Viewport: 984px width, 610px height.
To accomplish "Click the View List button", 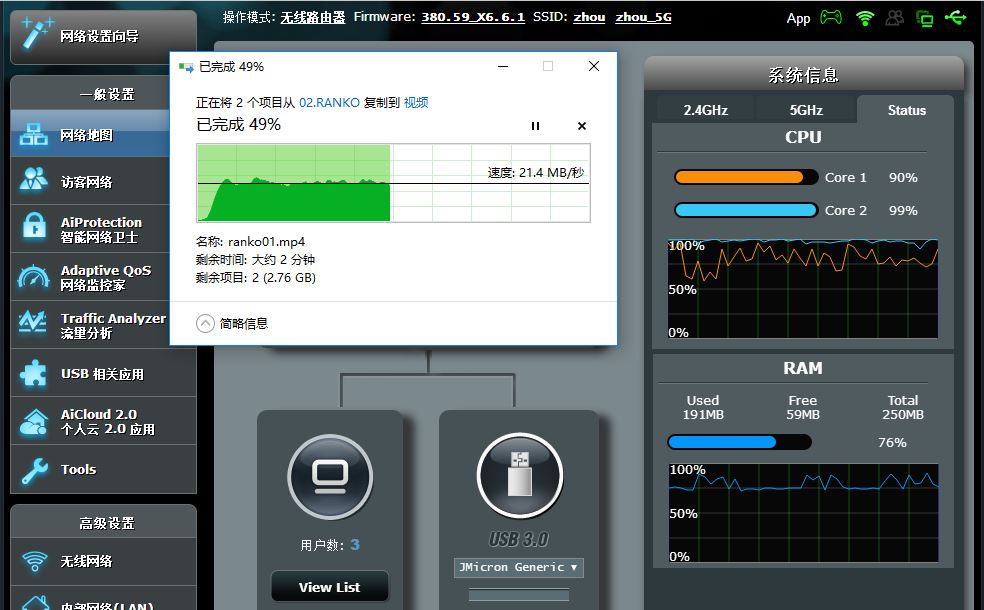I will pos(329,587).
